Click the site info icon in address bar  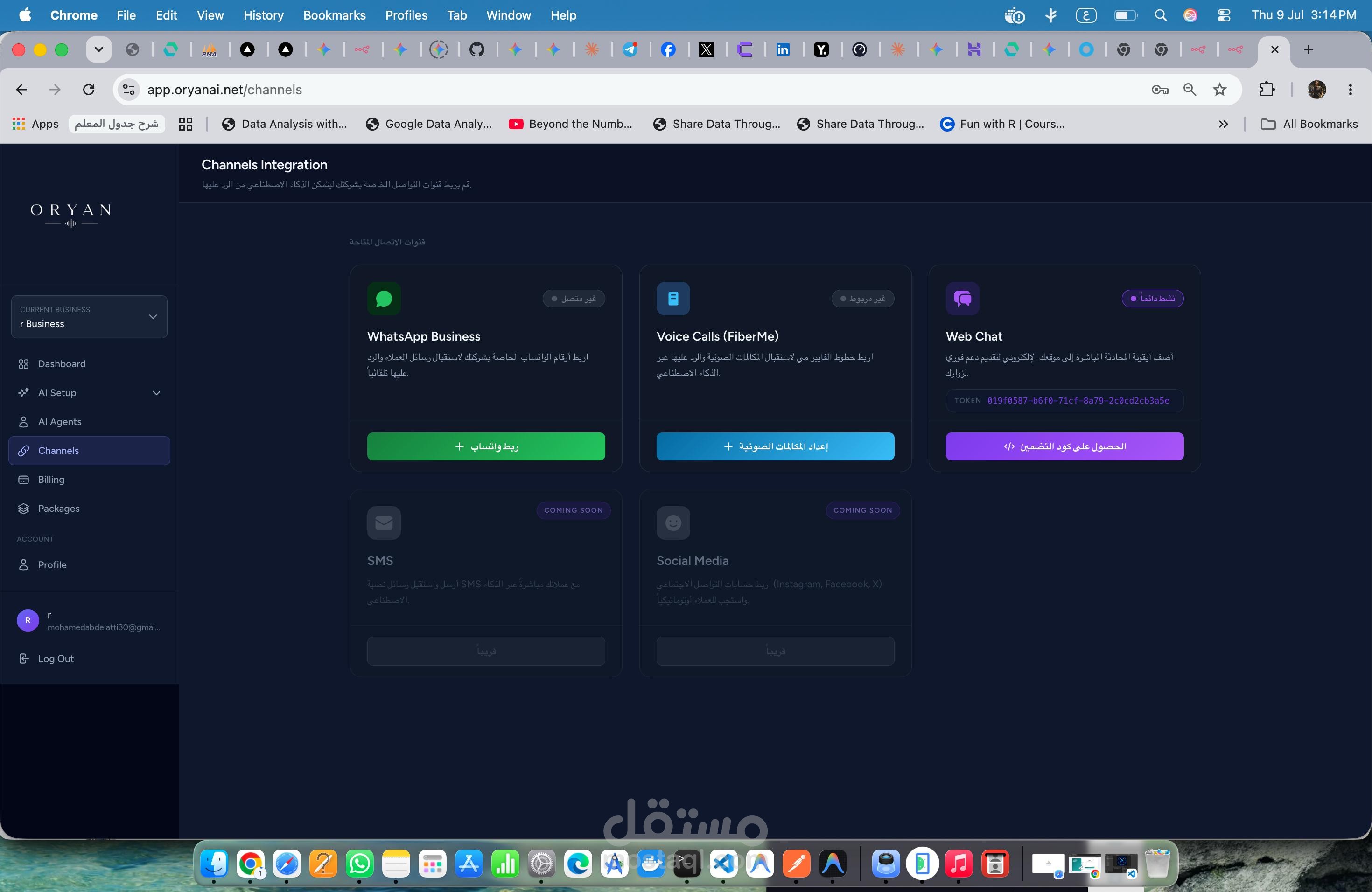[128, 89]
